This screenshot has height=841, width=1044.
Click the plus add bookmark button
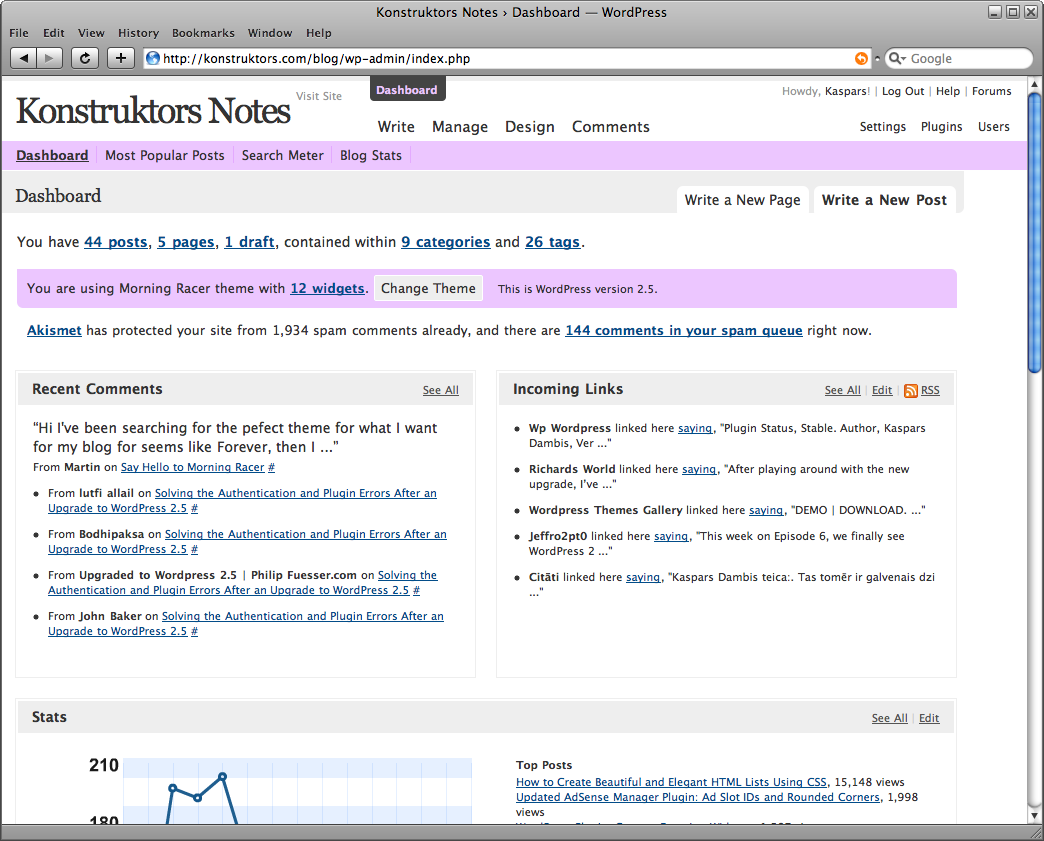click(x=120, y=58)
